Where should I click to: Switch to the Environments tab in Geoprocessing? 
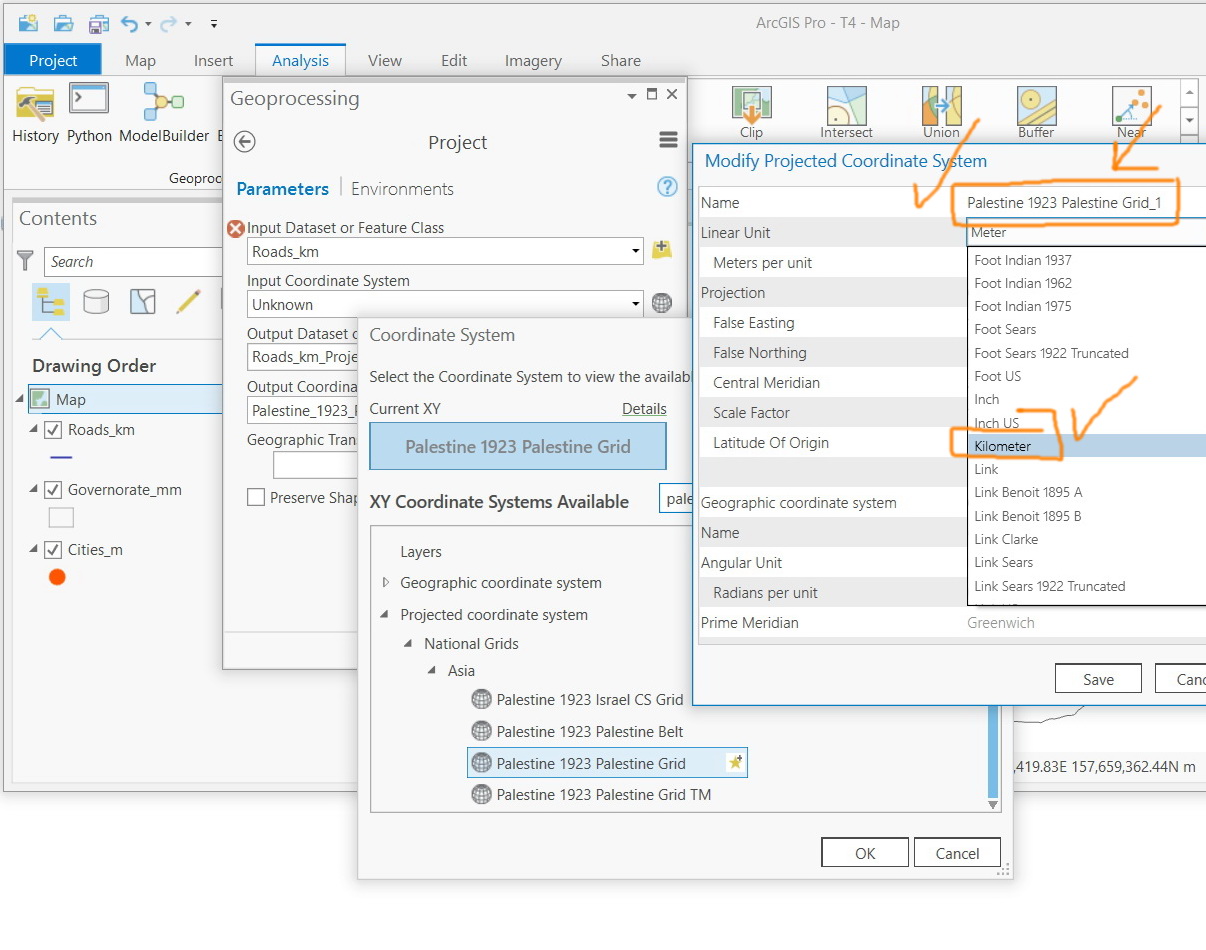tap(402, 189)
